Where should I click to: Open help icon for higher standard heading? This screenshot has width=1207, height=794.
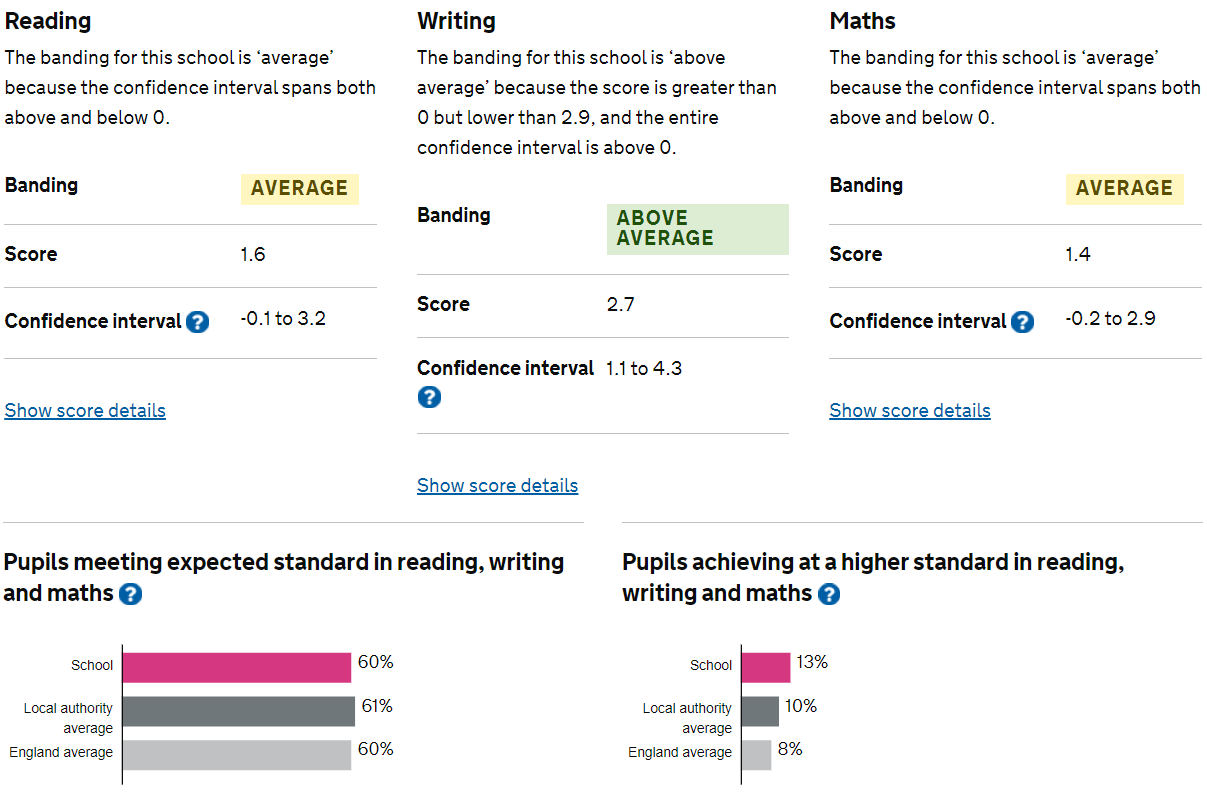click(829, 594)
